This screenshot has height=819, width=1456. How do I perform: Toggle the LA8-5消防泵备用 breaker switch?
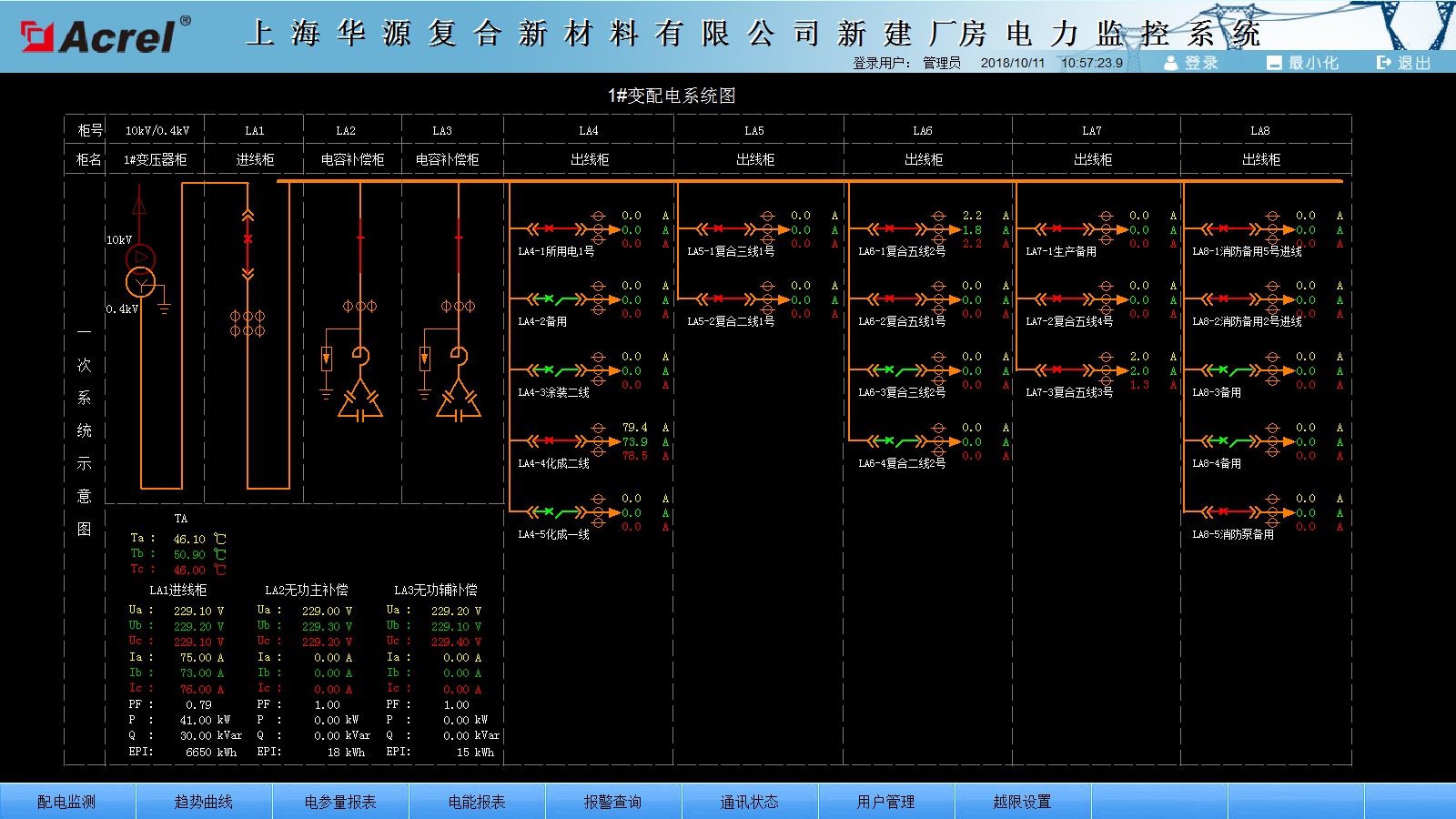[1229, 511]
